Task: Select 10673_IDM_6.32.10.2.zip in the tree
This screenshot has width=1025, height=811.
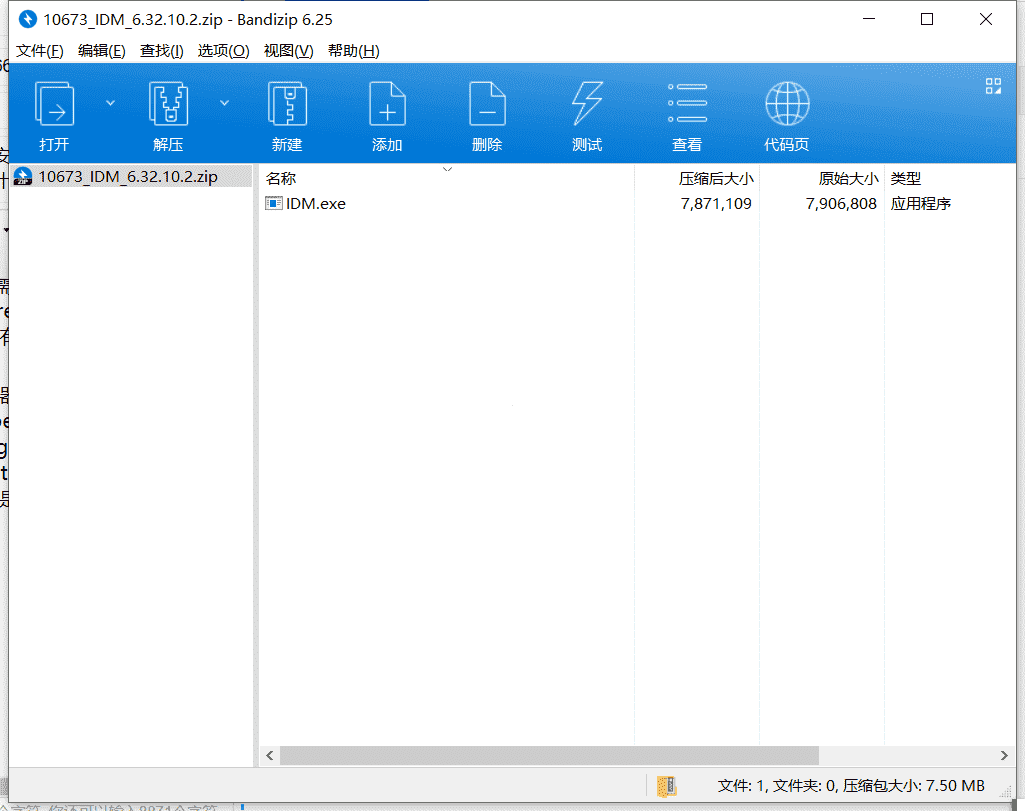Action: [x=130, y=176]
